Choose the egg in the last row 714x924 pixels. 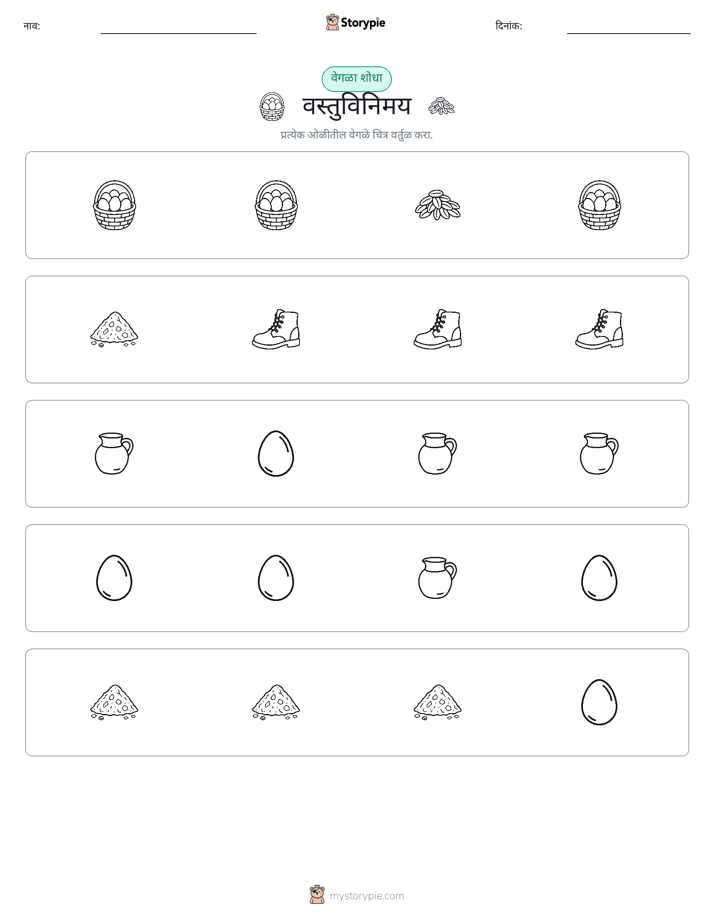pyautogui.click(x=599, y=702)
